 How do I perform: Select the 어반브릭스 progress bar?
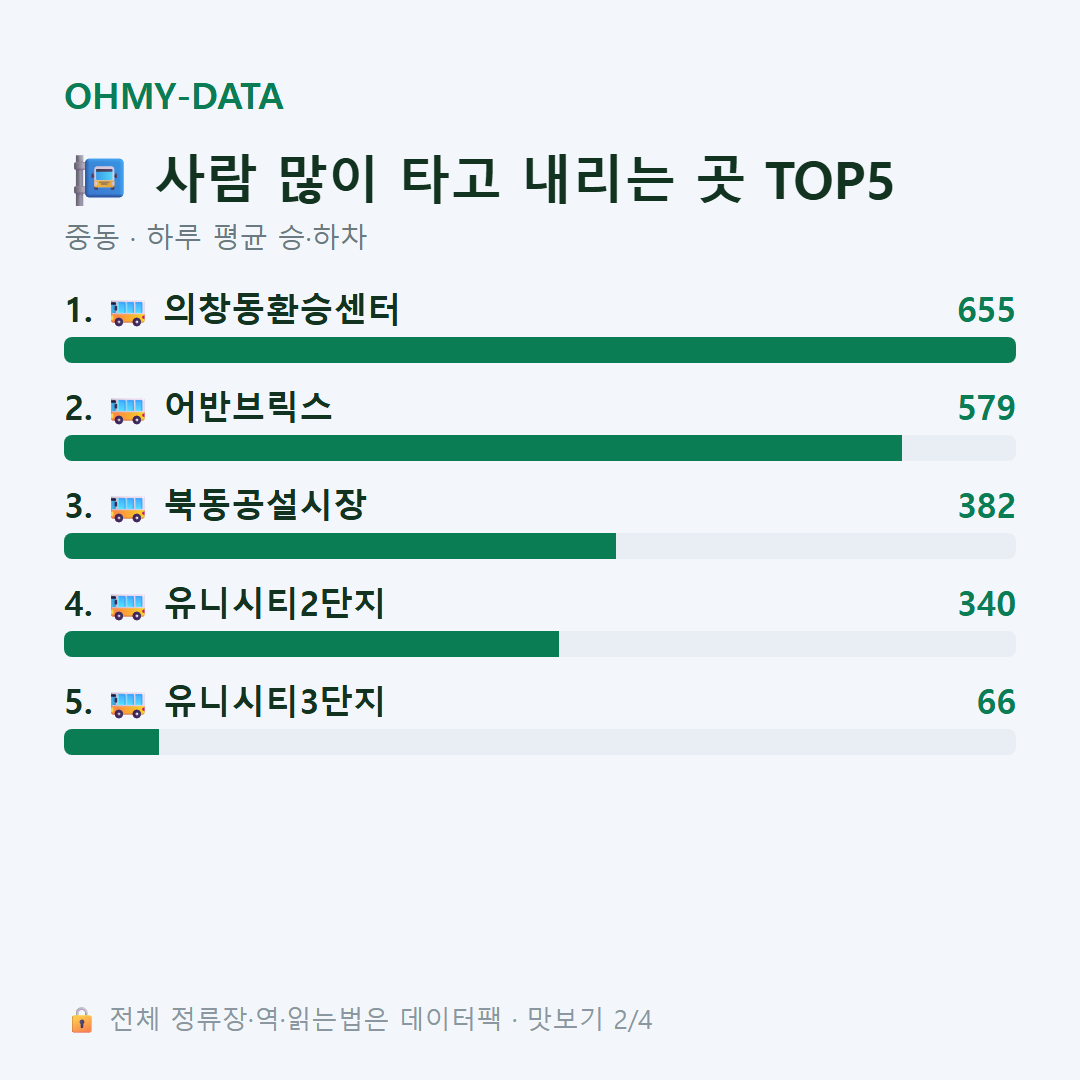(x=540, y=448)
